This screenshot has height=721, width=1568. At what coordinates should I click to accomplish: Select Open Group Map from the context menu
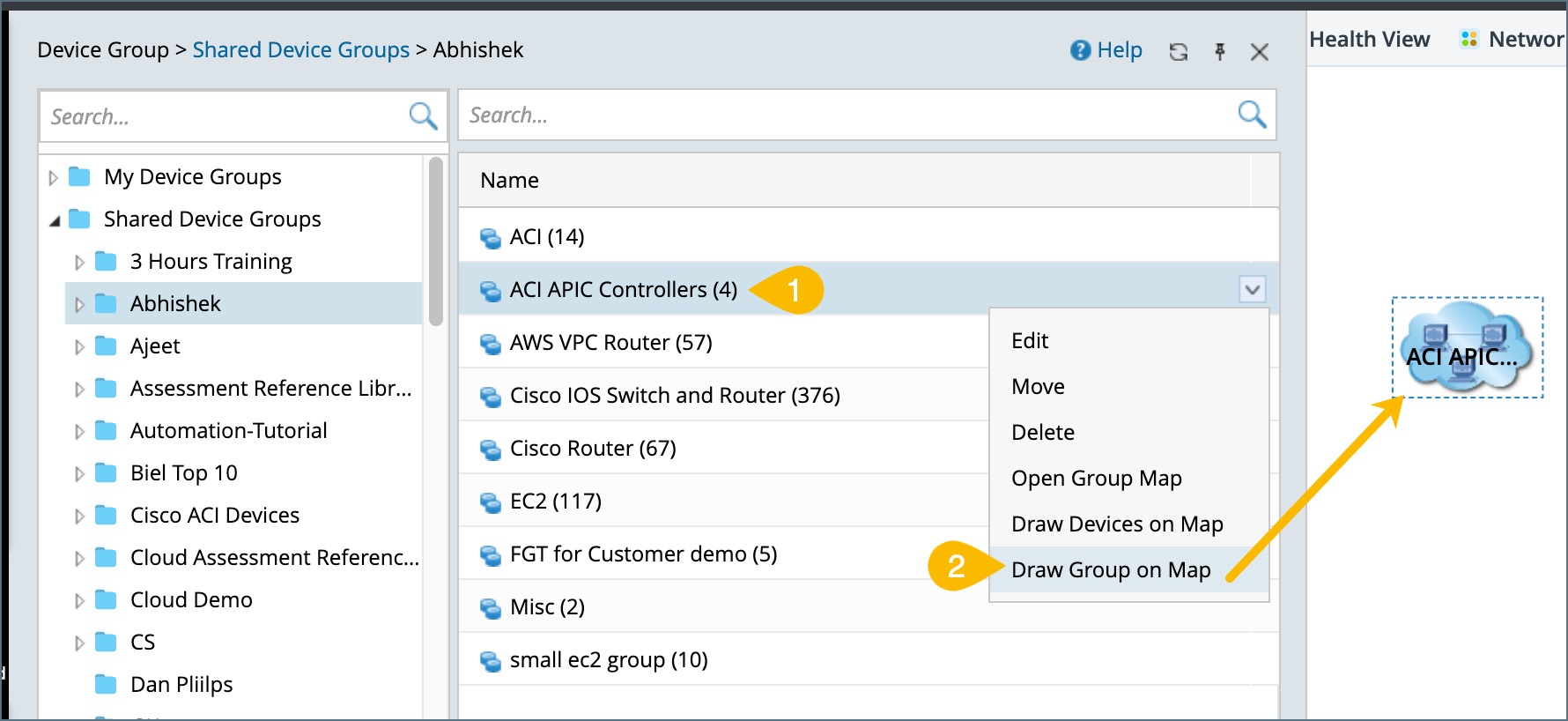(x=1096, y=478)
